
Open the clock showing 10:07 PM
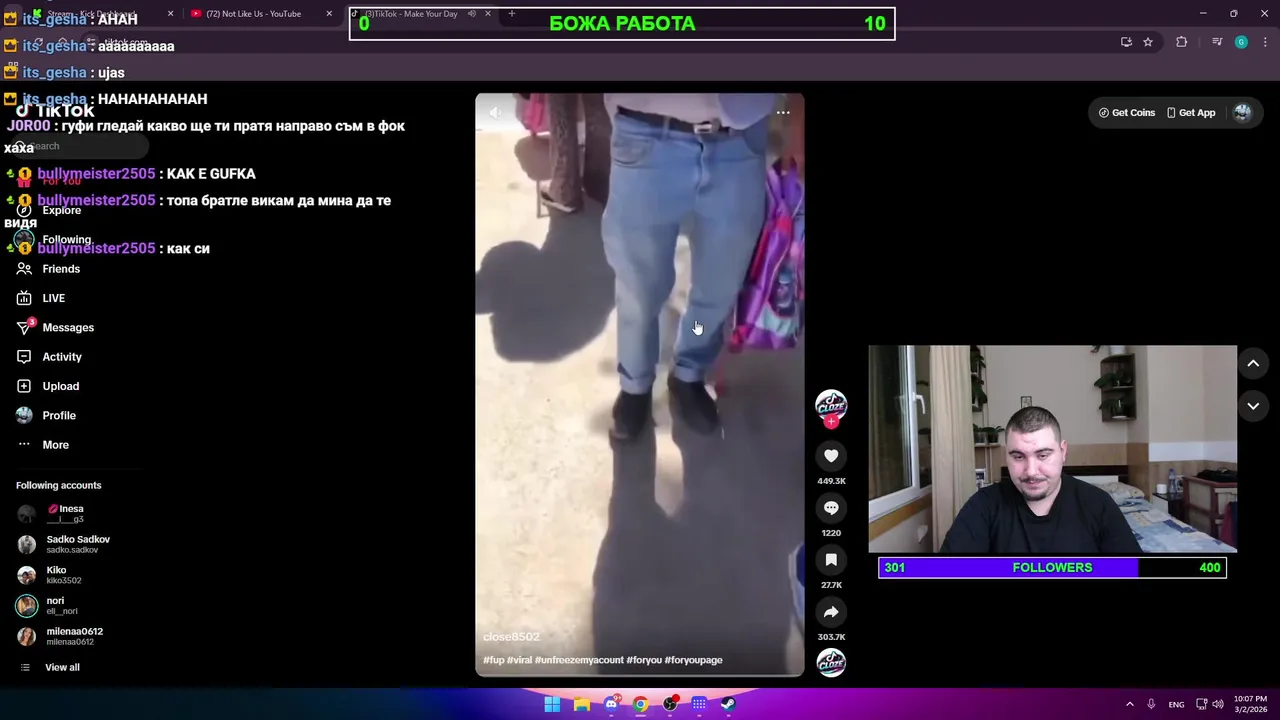coord(1250,704)
